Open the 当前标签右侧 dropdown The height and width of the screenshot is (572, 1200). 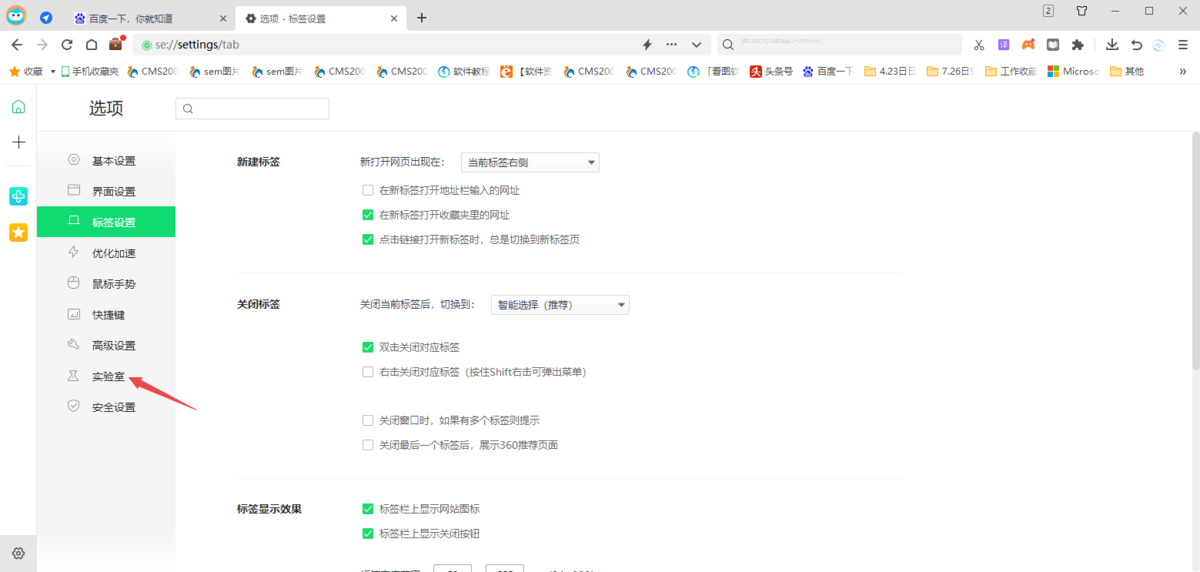[529, 162]
